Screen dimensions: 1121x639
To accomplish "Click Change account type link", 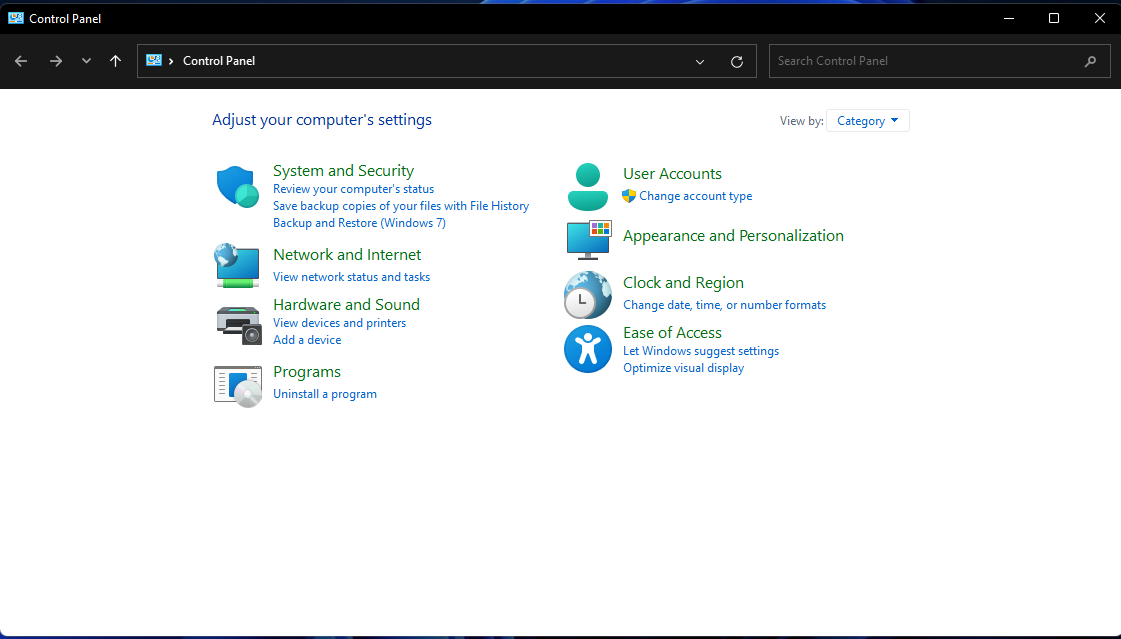I will point(696,196).
